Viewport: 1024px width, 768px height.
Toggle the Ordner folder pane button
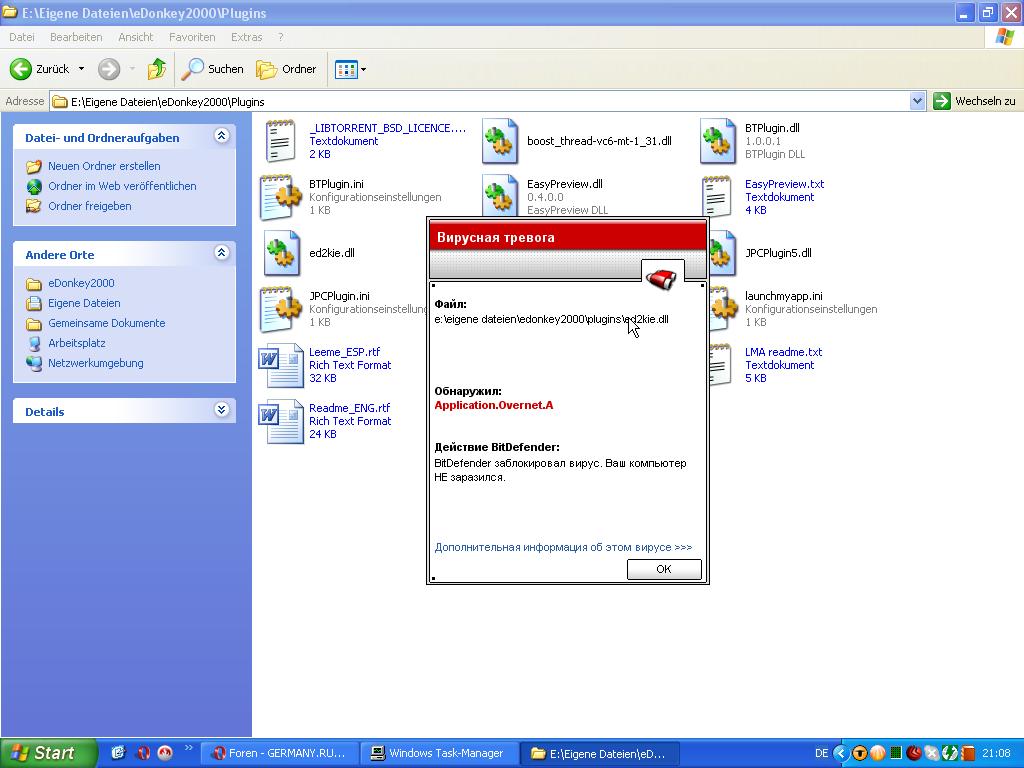point(286,69)
